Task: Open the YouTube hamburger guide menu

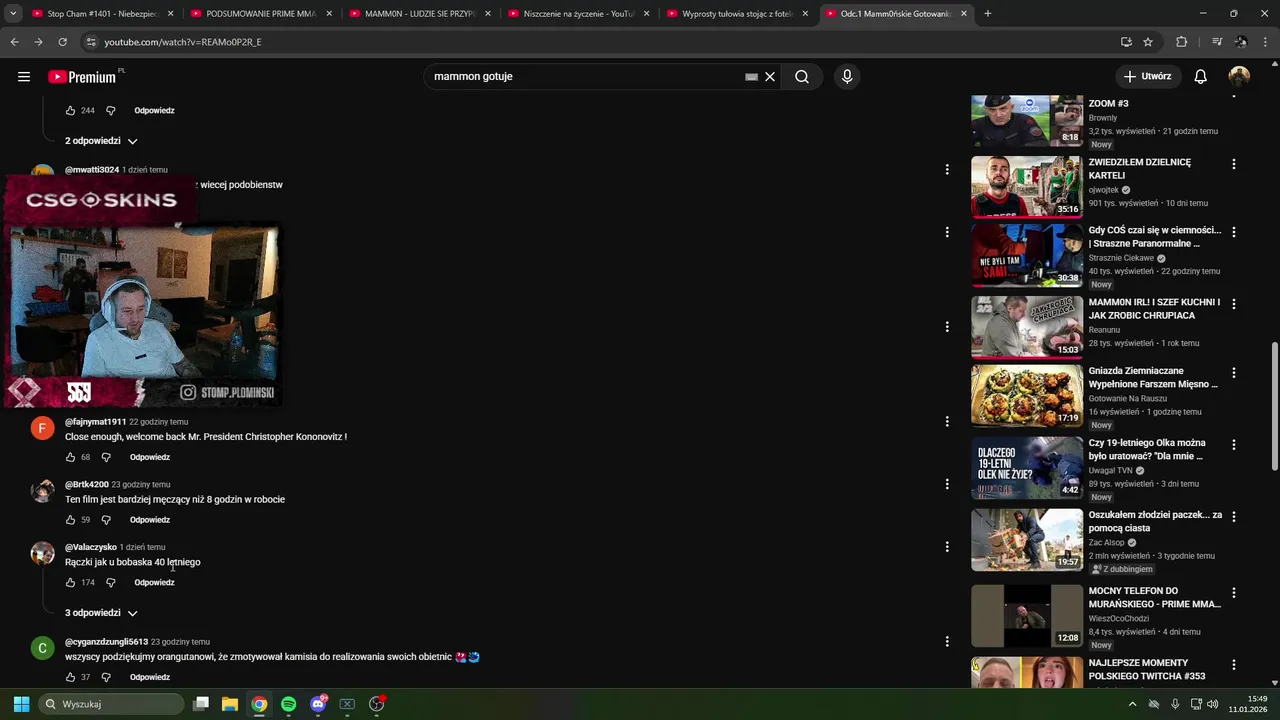Action: [x=24, y=76]
